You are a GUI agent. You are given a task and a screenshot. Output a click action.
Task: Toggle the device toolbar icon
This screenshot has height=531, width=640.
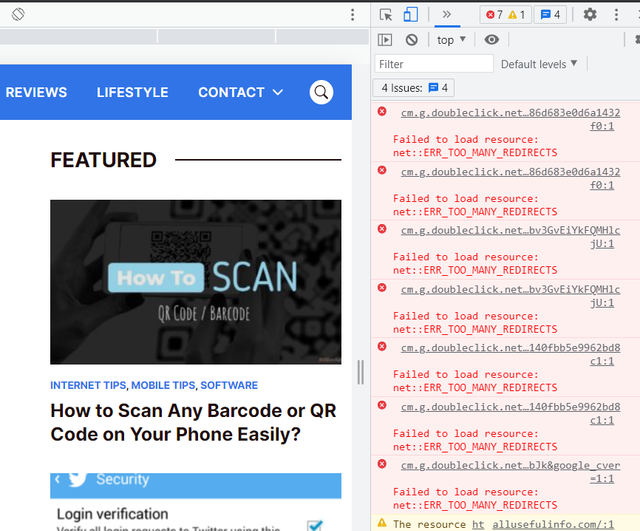click(x=411, y=15)
